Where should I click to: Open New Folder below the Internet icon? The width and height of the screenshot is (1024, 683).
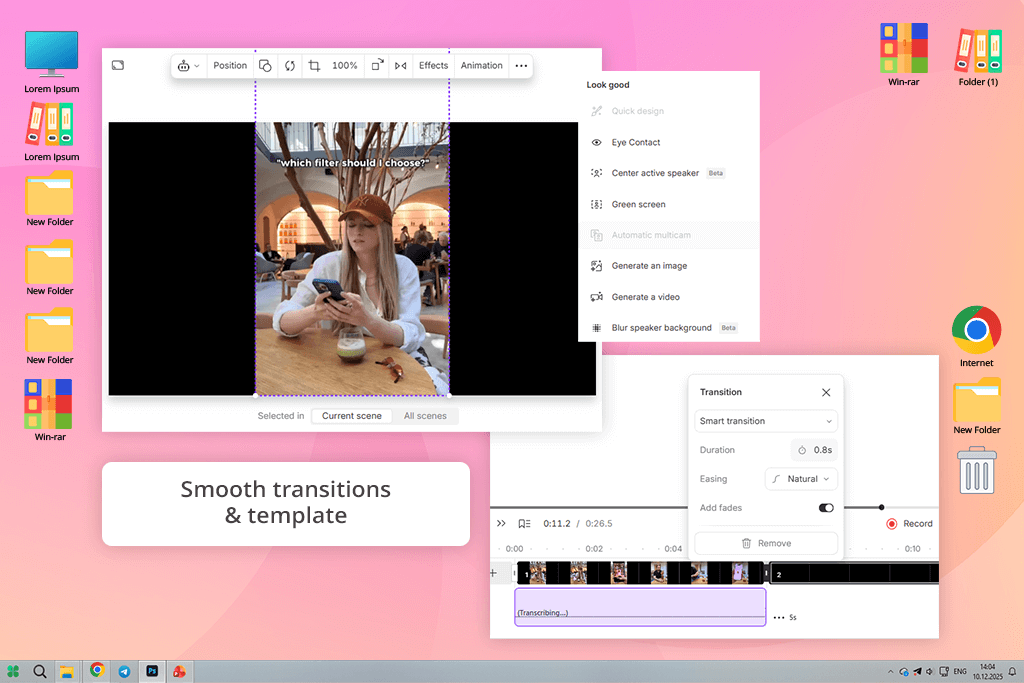tap(976, 406)
